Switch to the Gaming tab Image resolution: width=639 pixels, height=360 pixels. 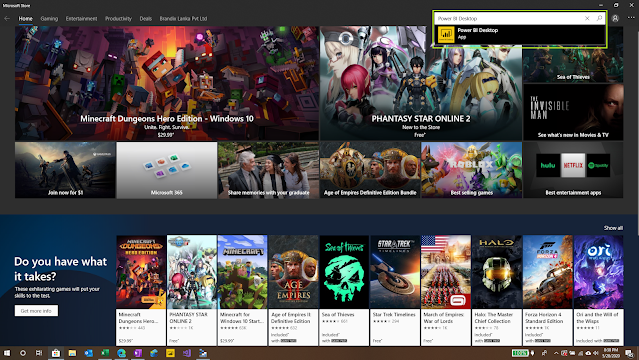click(49, 18)
